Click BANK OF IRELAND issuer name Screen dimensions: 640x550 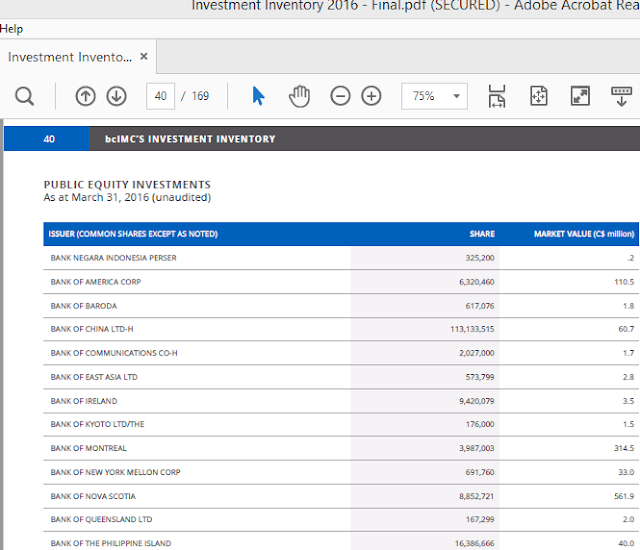pos(84,401)
